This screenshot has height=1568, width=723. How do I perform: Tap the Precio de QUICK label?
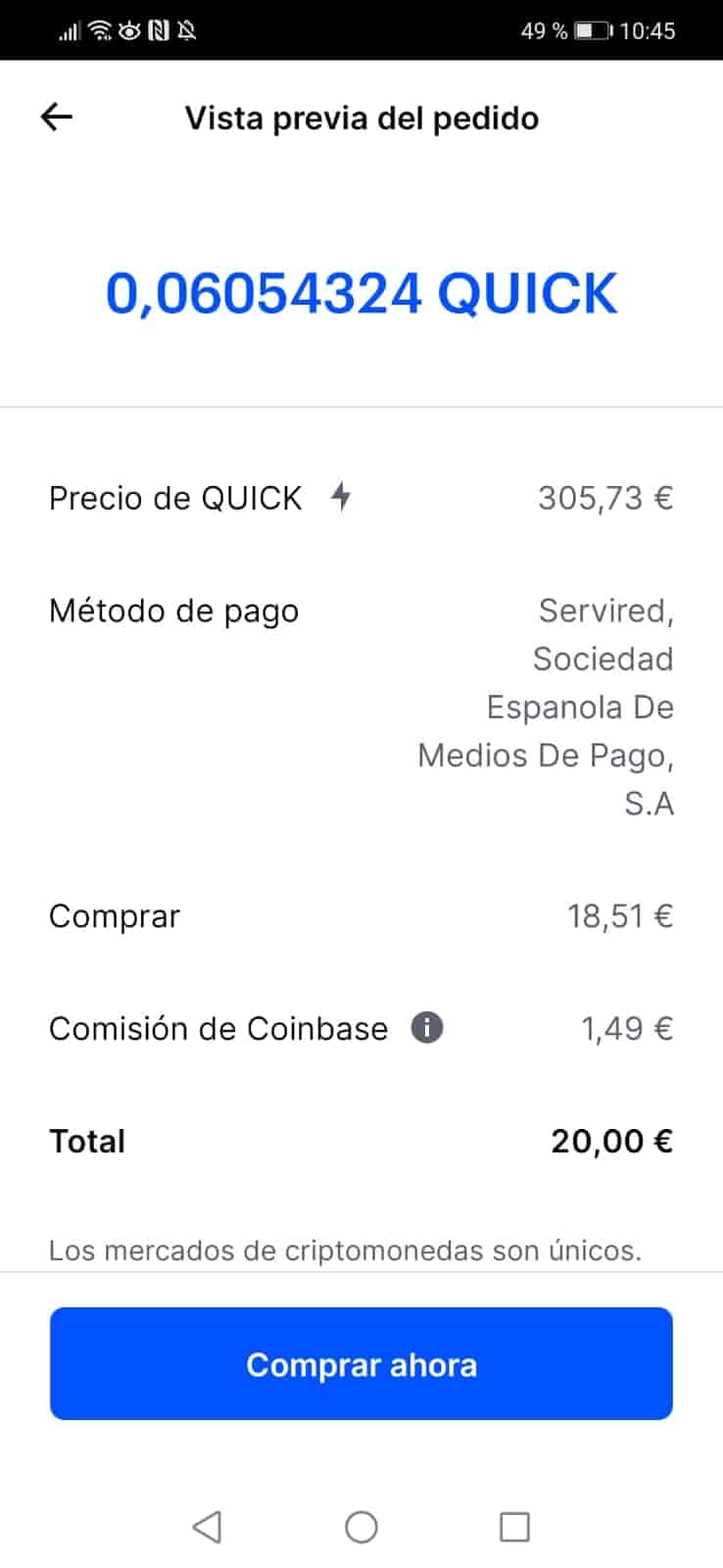click(175, 498)
